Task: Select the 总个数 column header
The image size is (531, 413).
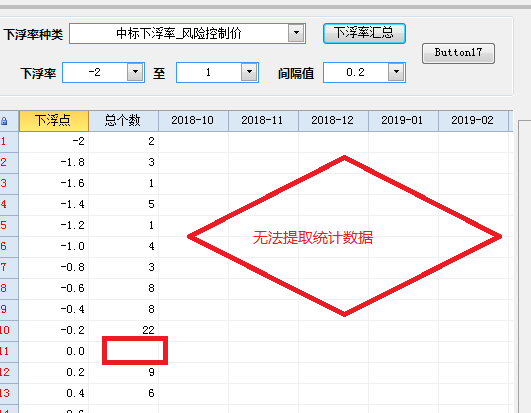Action: point(124,121)
